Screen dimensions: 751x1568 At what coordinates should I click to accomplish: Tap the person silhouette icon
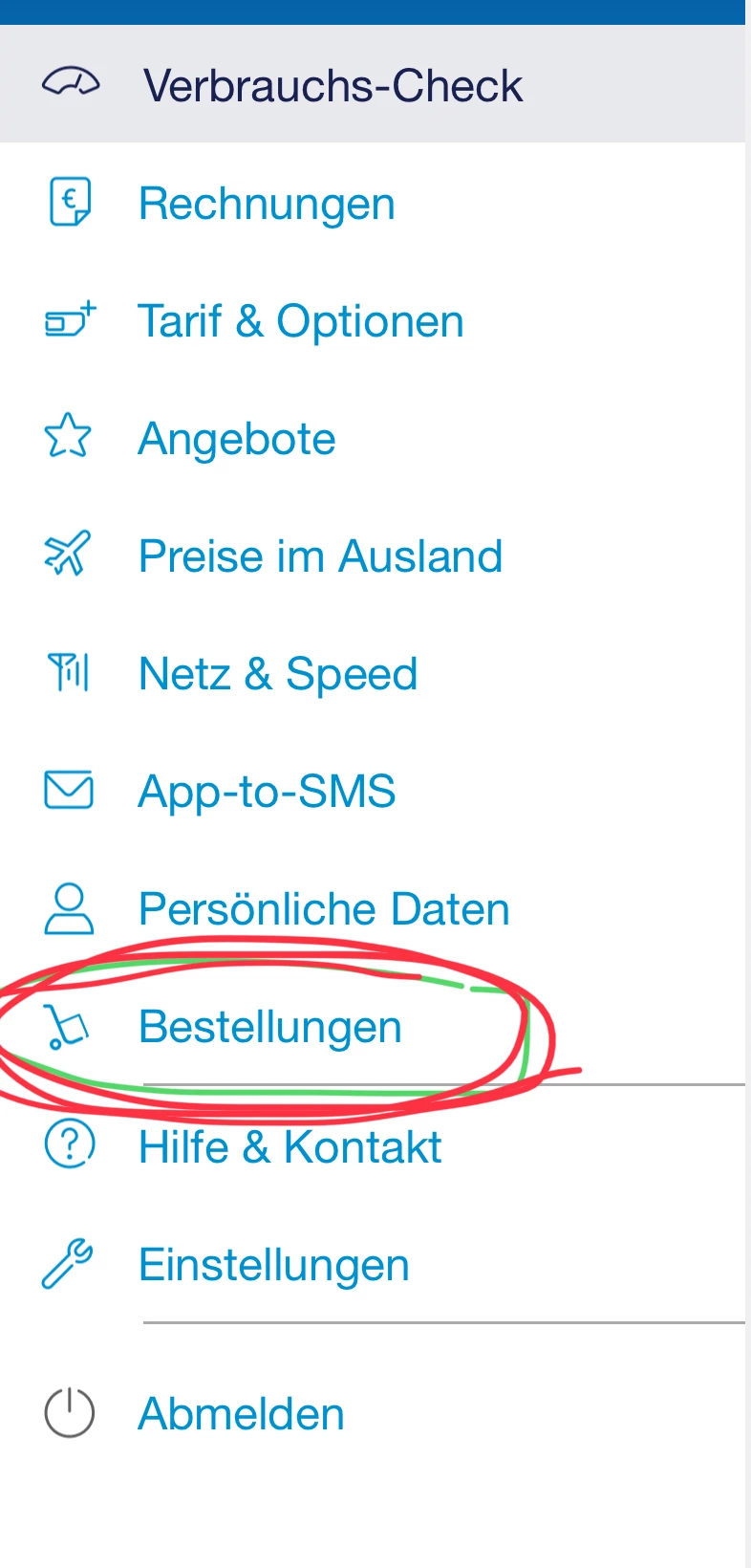click(x=69, y=908)
